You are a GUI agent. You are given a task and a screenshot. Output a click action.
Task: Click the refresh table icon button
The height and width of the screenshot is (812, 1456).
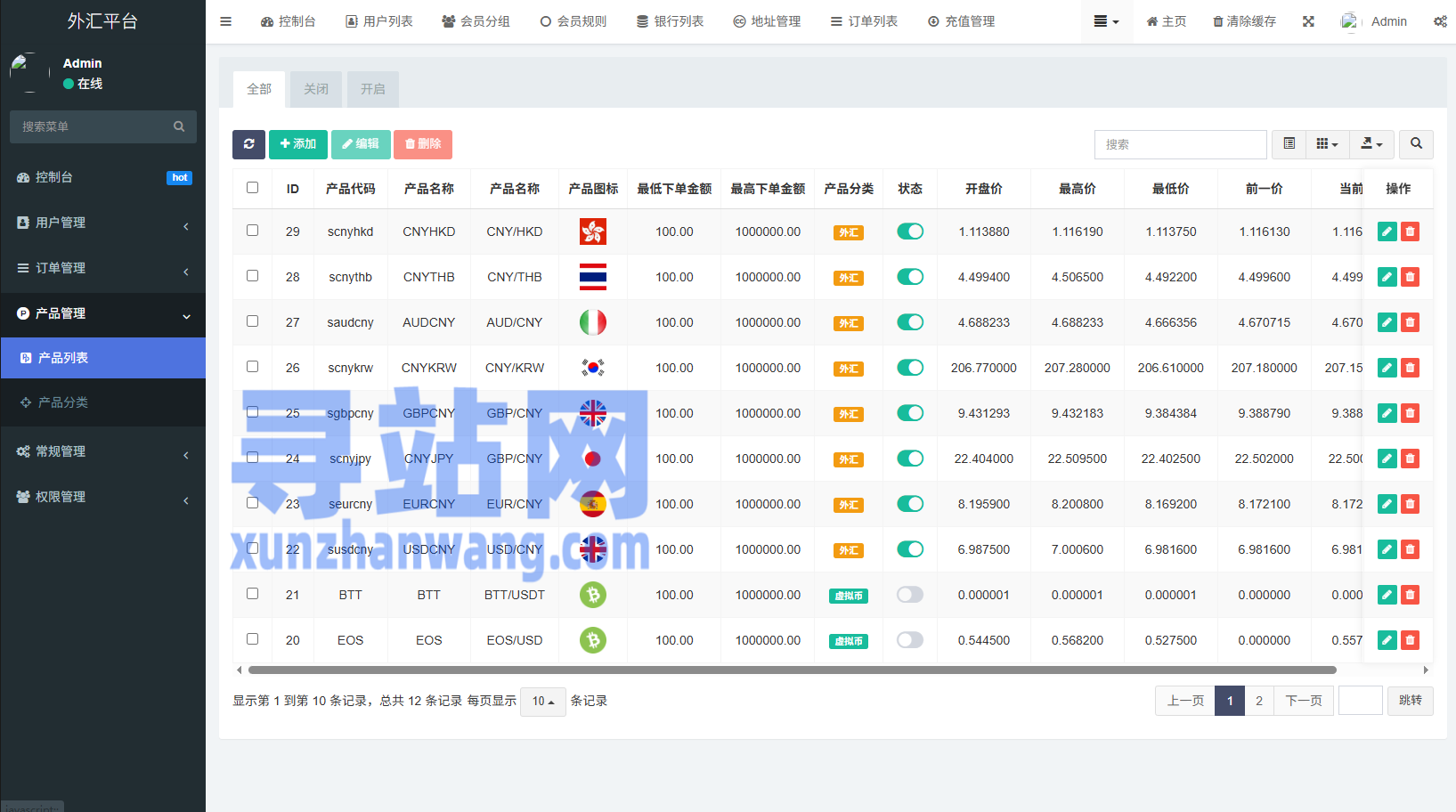tap(248, 144)
